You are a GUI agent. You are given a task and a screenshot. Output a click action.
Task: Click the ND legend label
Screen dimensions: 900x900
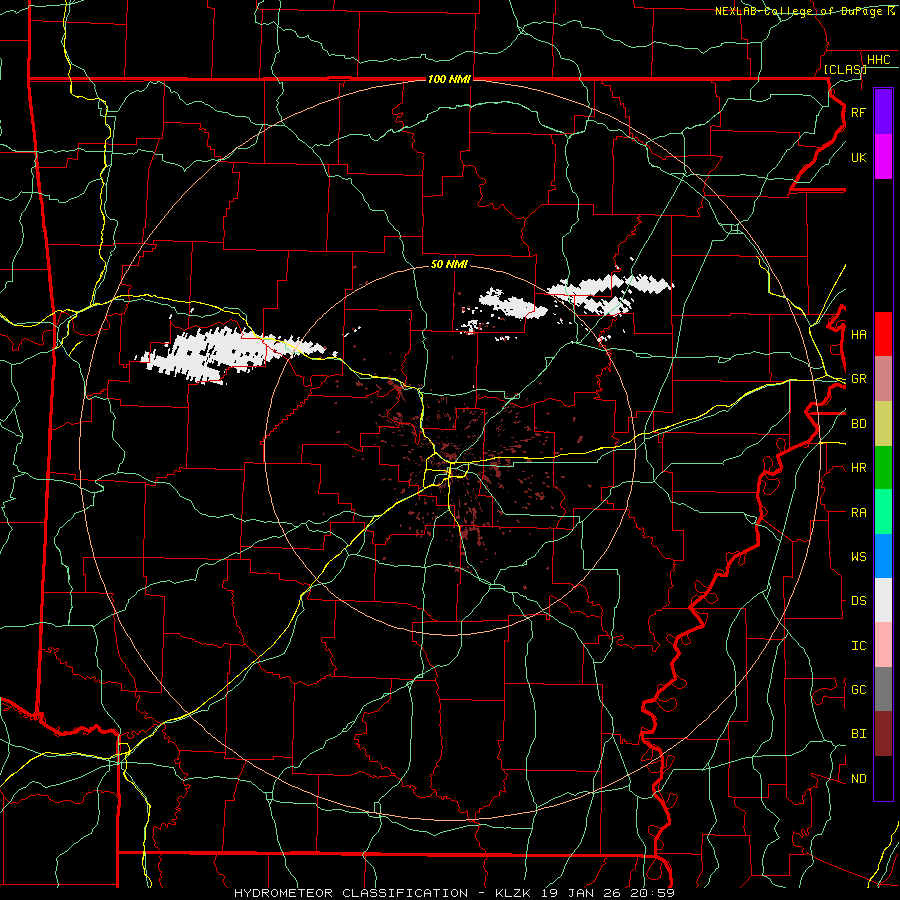(858, 778)
